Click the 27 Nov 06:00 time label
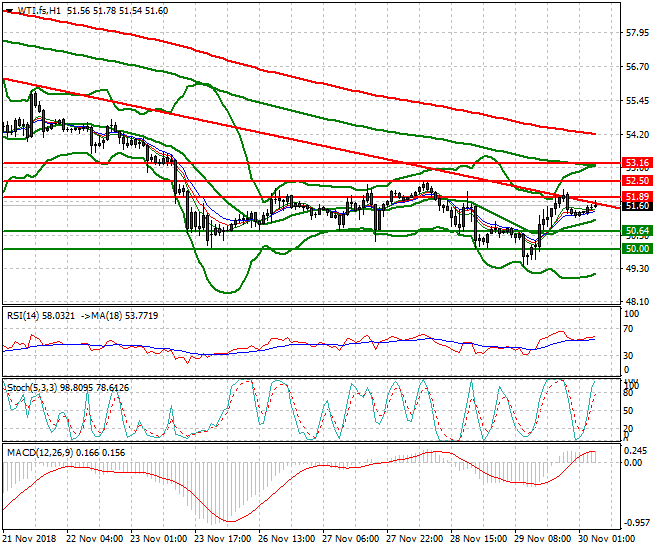This screenshot has height=550, width=660. click(351, 539)
